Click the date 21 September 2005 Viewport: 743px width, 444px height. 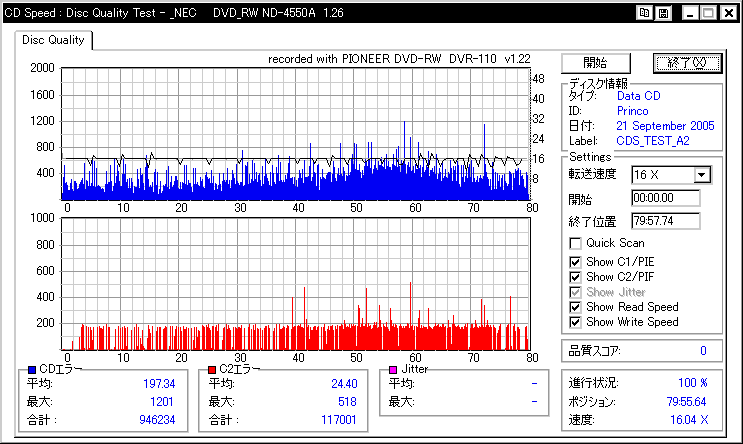click(x=665, y=126)
